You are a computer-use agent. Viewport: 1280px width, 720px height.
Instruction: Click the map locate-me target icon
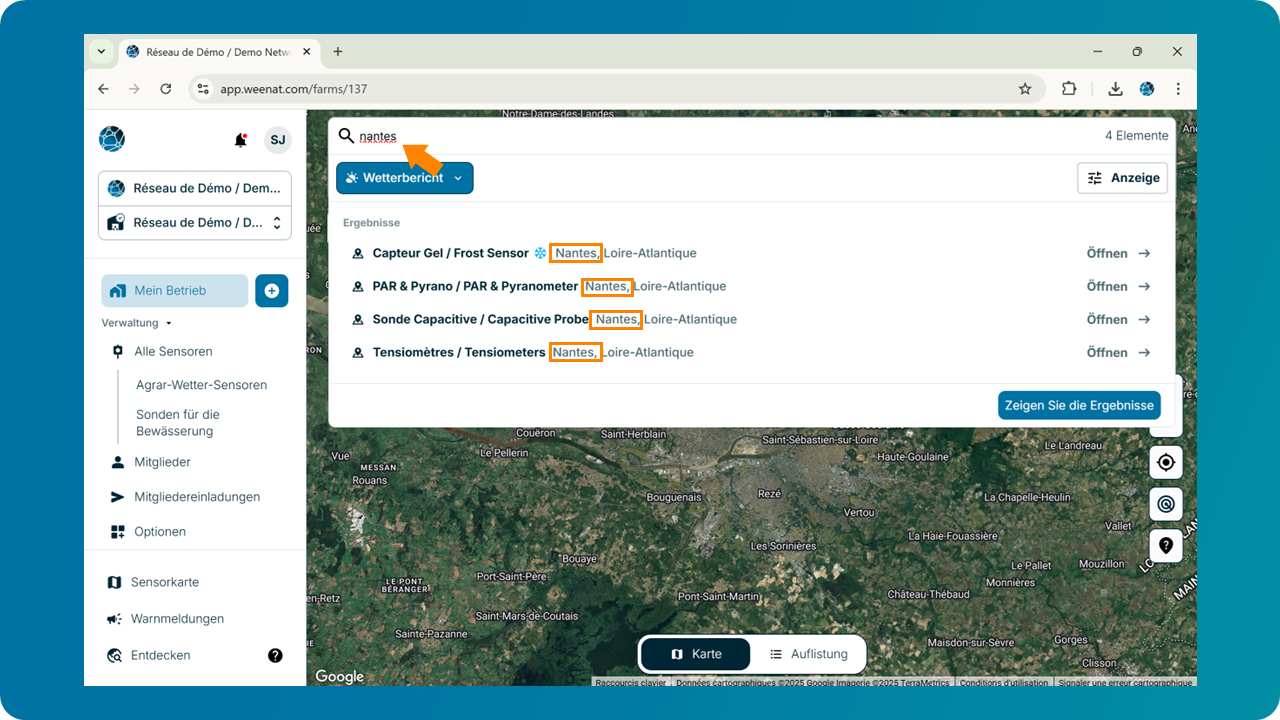[x=1165, y=462]
